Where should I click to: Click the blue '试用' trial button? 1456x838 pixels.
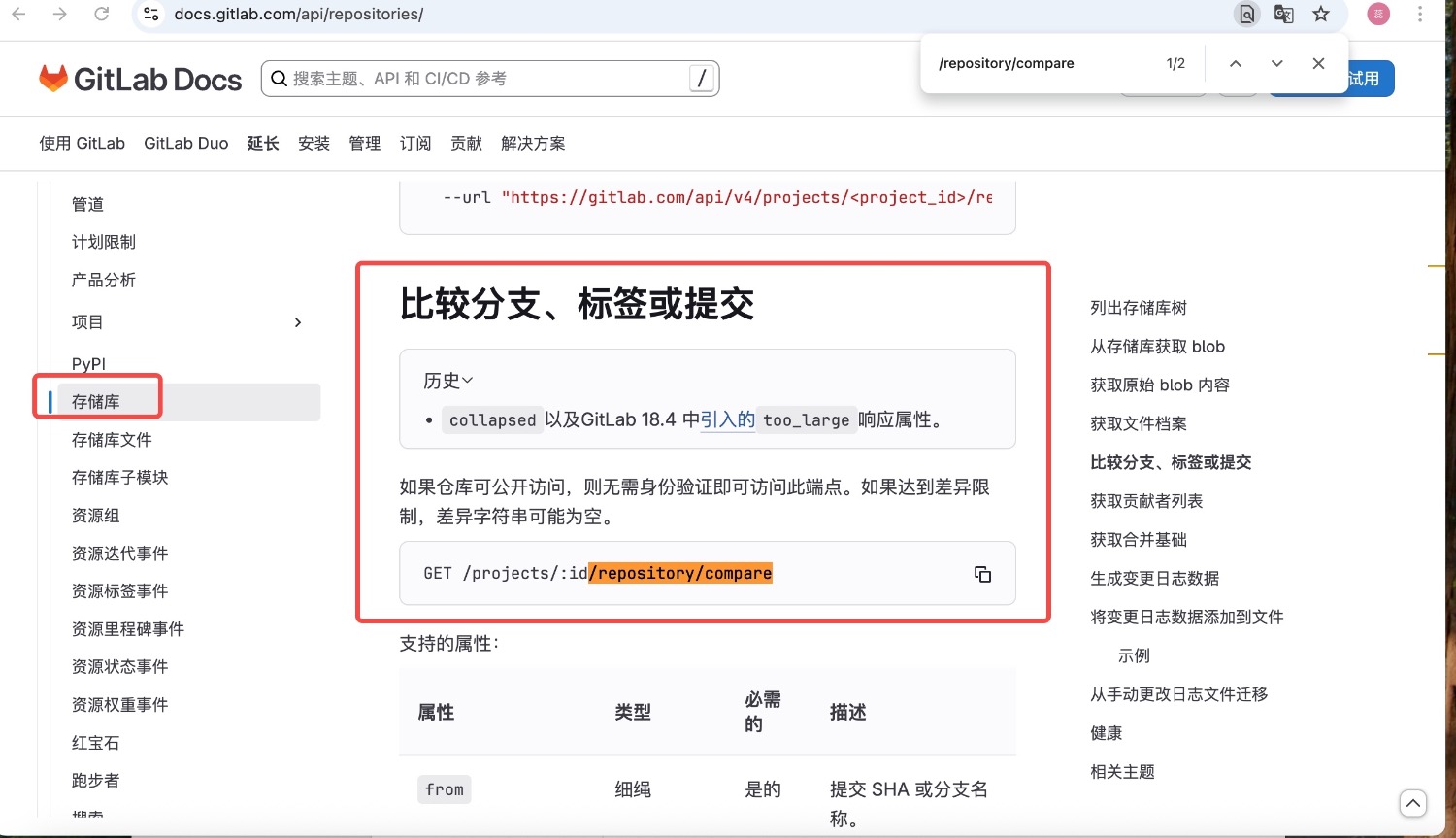tap(1370, 79)
